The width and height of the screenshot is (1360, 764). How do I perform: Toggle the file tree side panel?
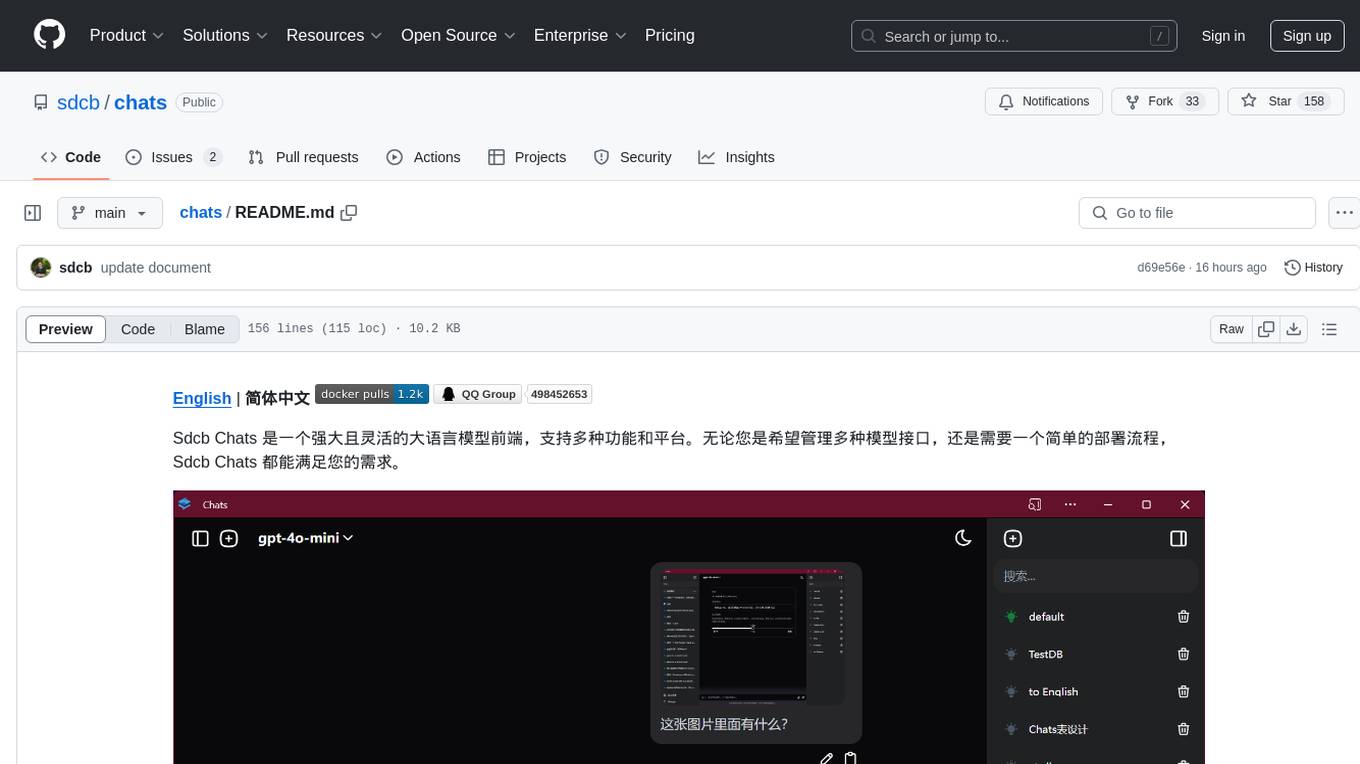pos(33,213)
